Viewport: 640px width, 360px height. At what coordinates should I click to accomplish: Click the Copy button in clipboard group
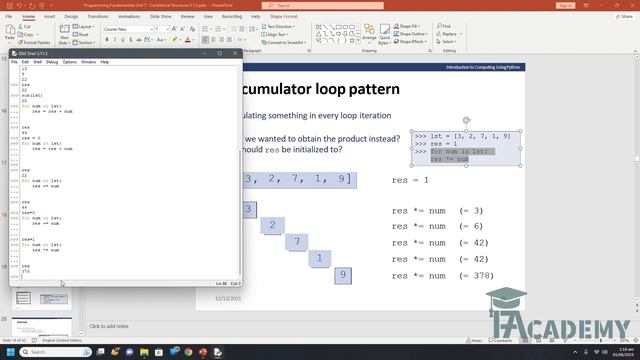[x=29, y=35]
